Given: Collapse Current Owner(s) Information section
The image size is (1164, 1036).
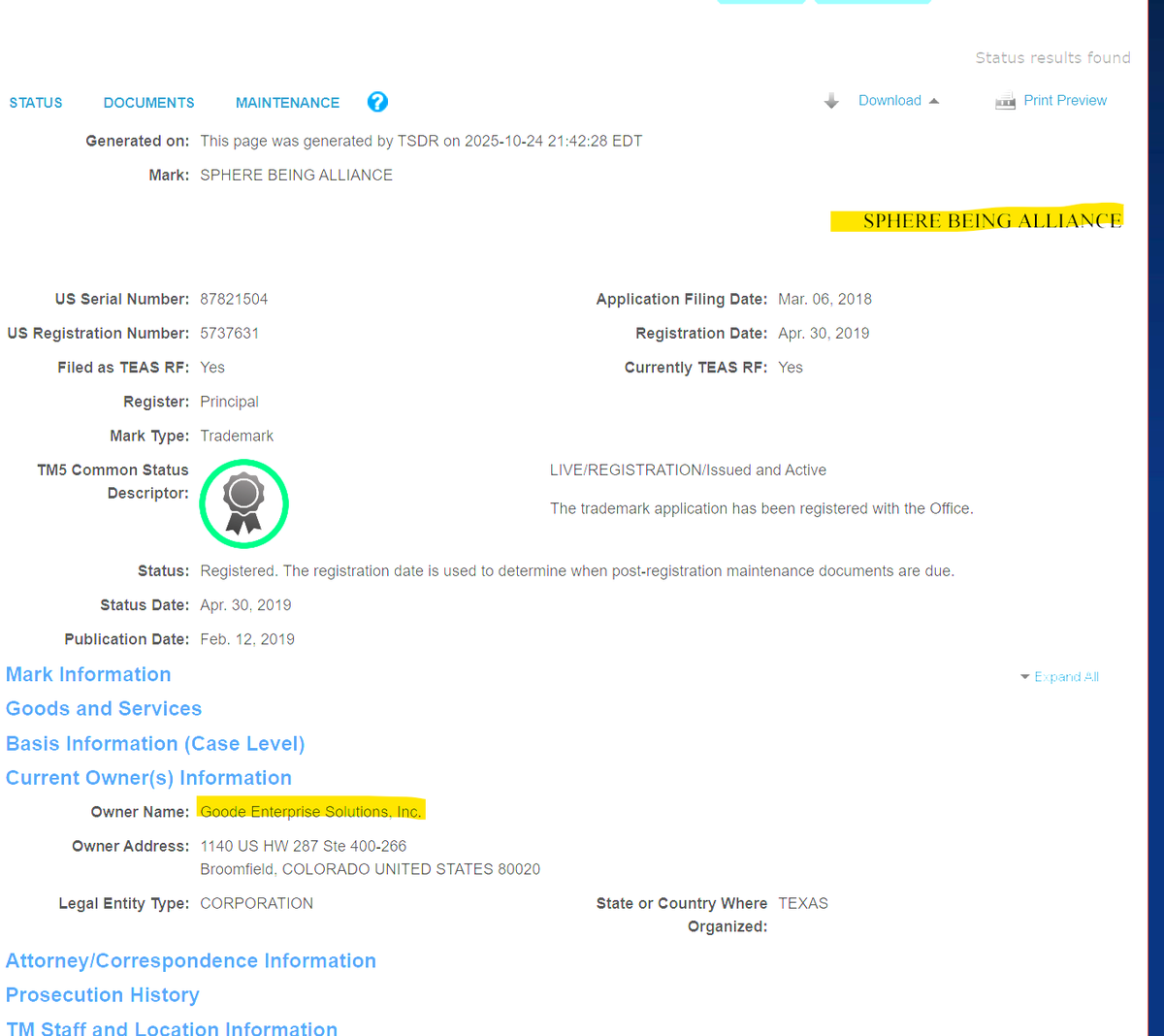Looking at the screenshot, I should click(148, 778).
